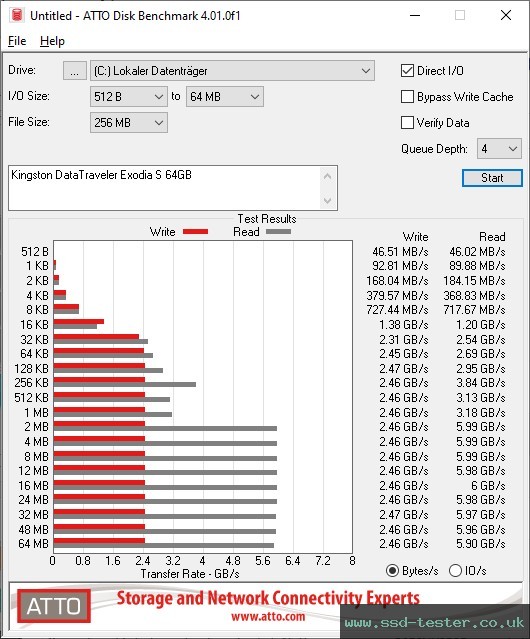Close the ATTO Disk Benchmark window

pos(506,15)
